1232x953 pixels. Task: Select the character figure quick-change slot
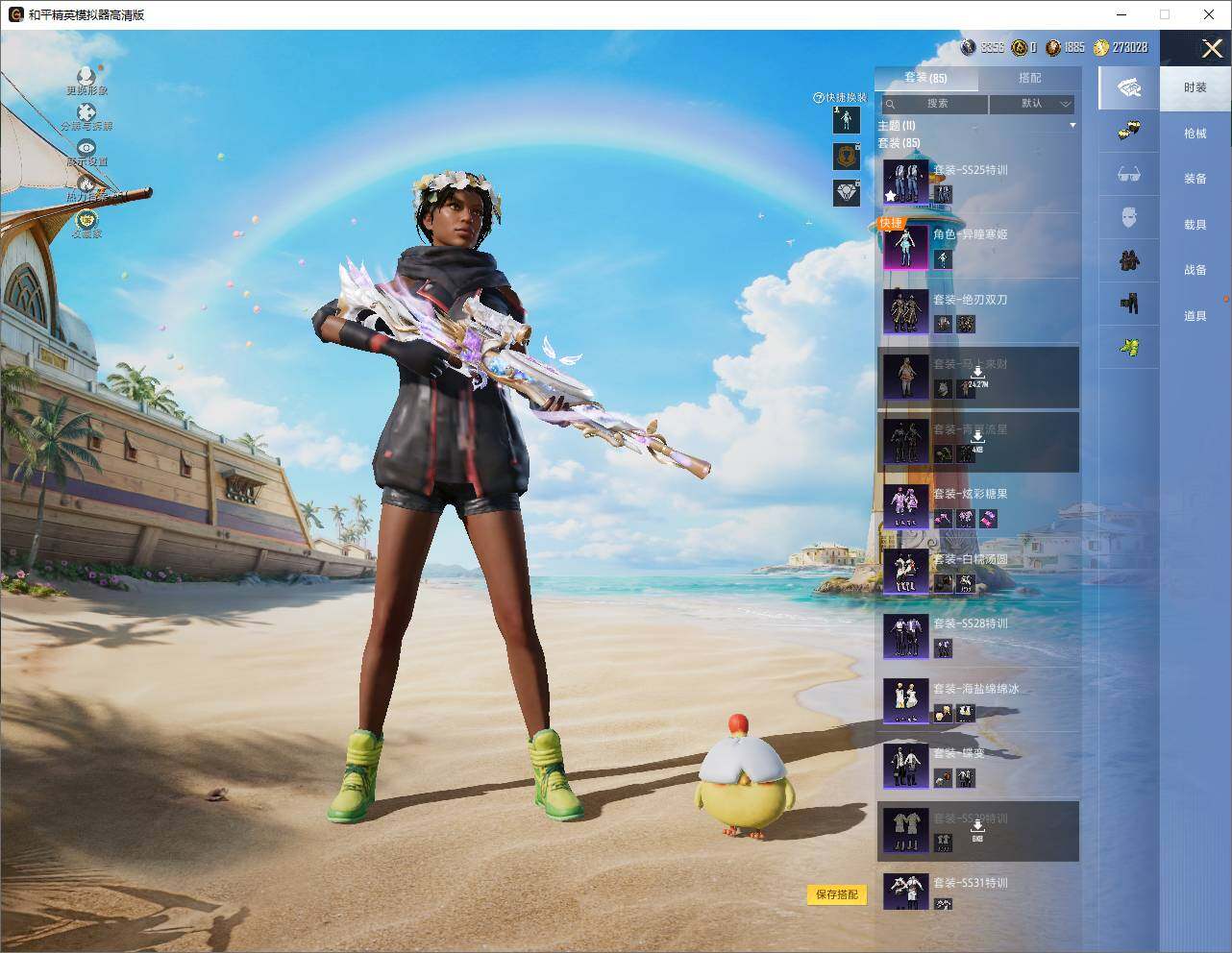[847, 119]
